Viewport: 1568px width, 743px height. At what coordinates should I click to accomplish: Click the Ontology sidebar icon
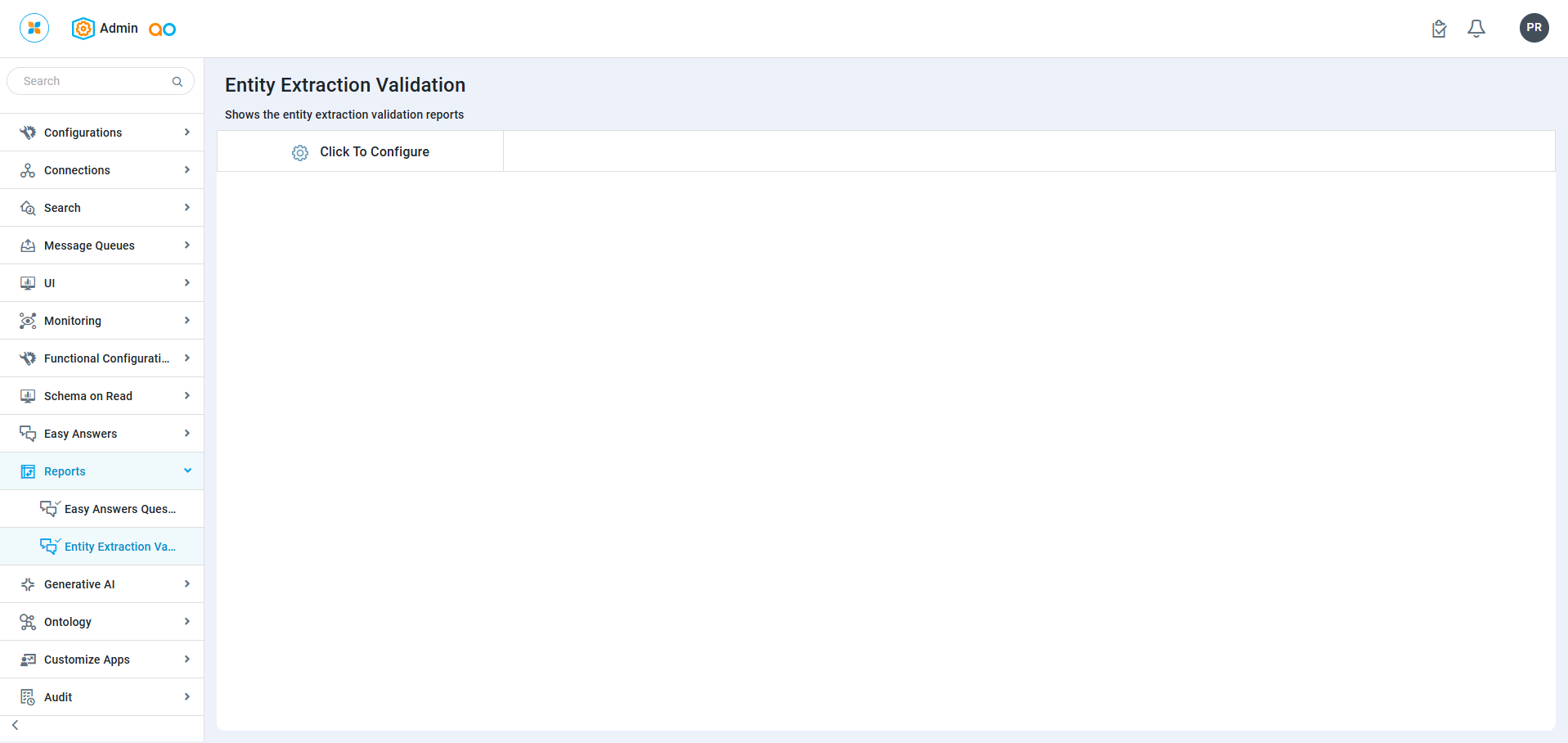(x=28, y=622)
